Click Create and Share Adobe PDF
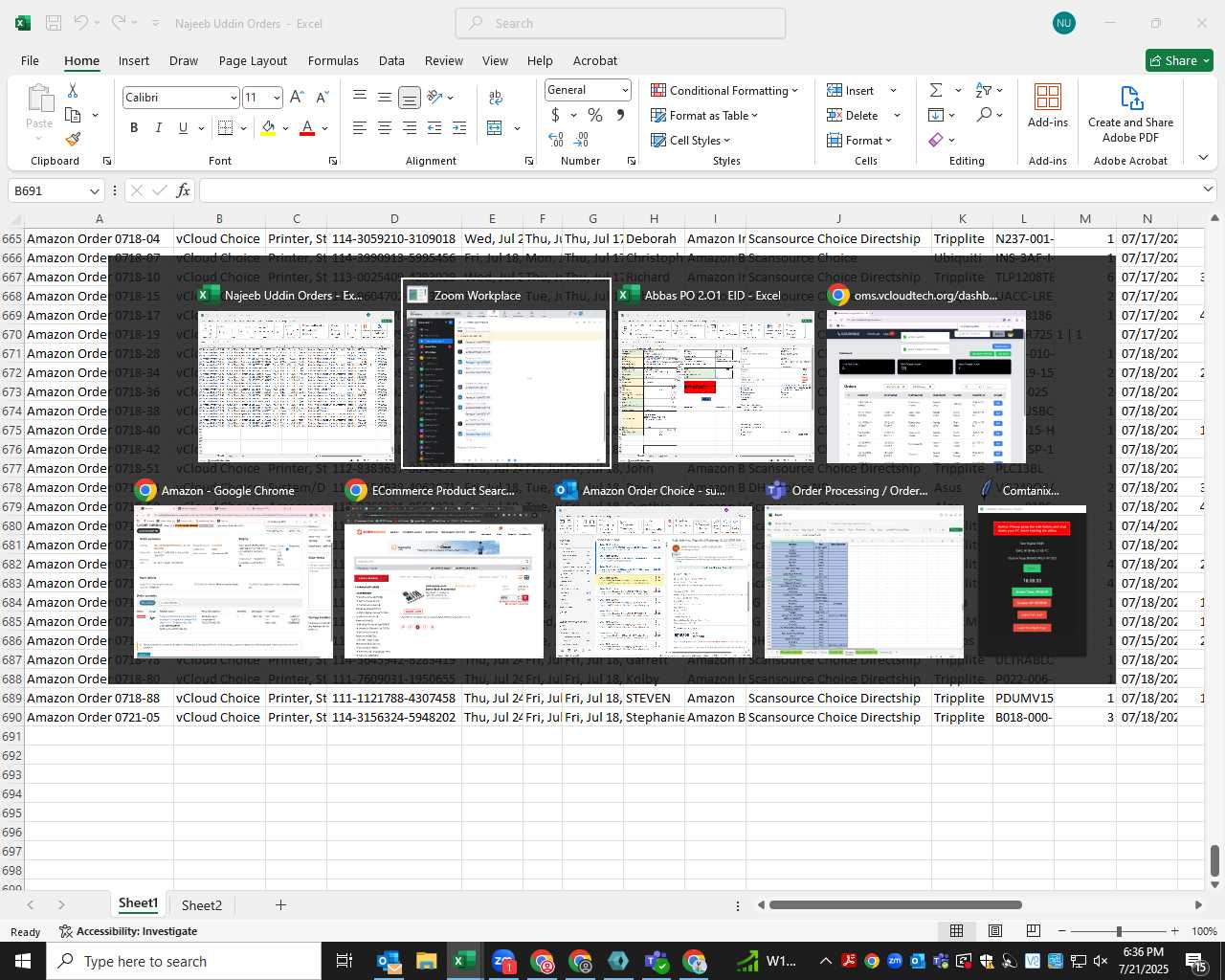 click(x=1130, y=113)
